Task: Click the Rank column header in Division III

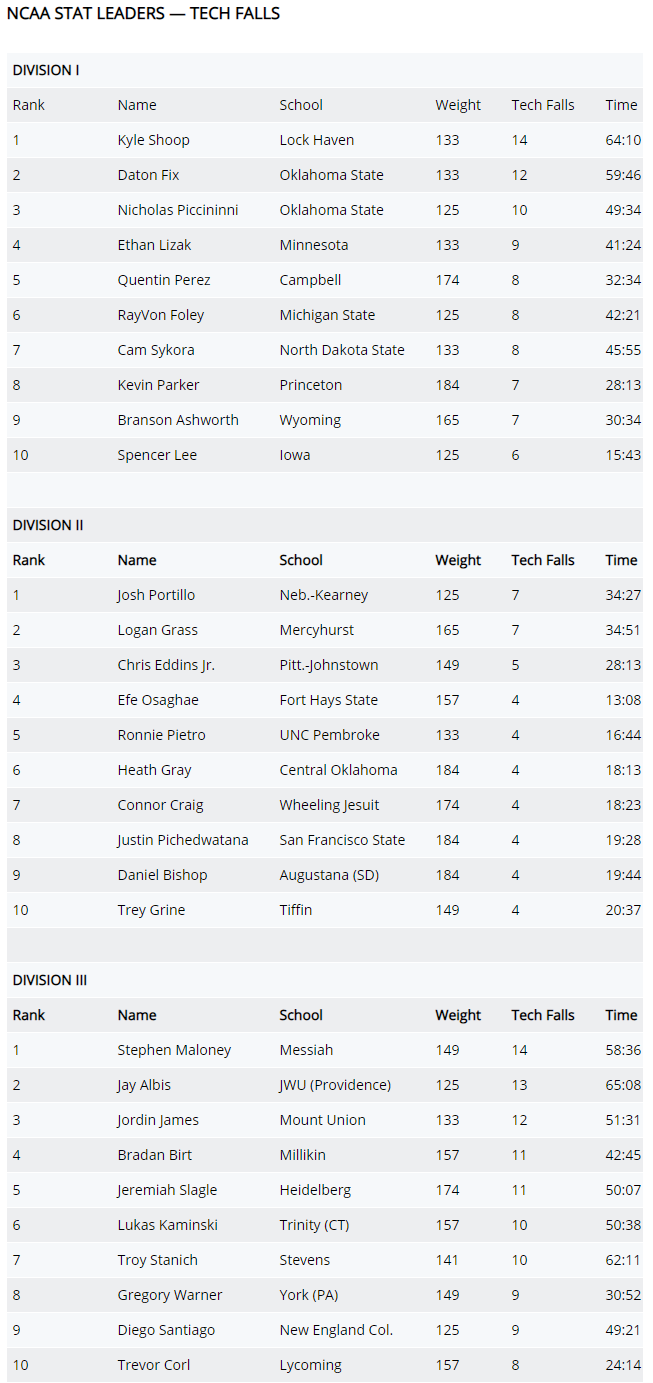Action: [x=29, y=1015]
